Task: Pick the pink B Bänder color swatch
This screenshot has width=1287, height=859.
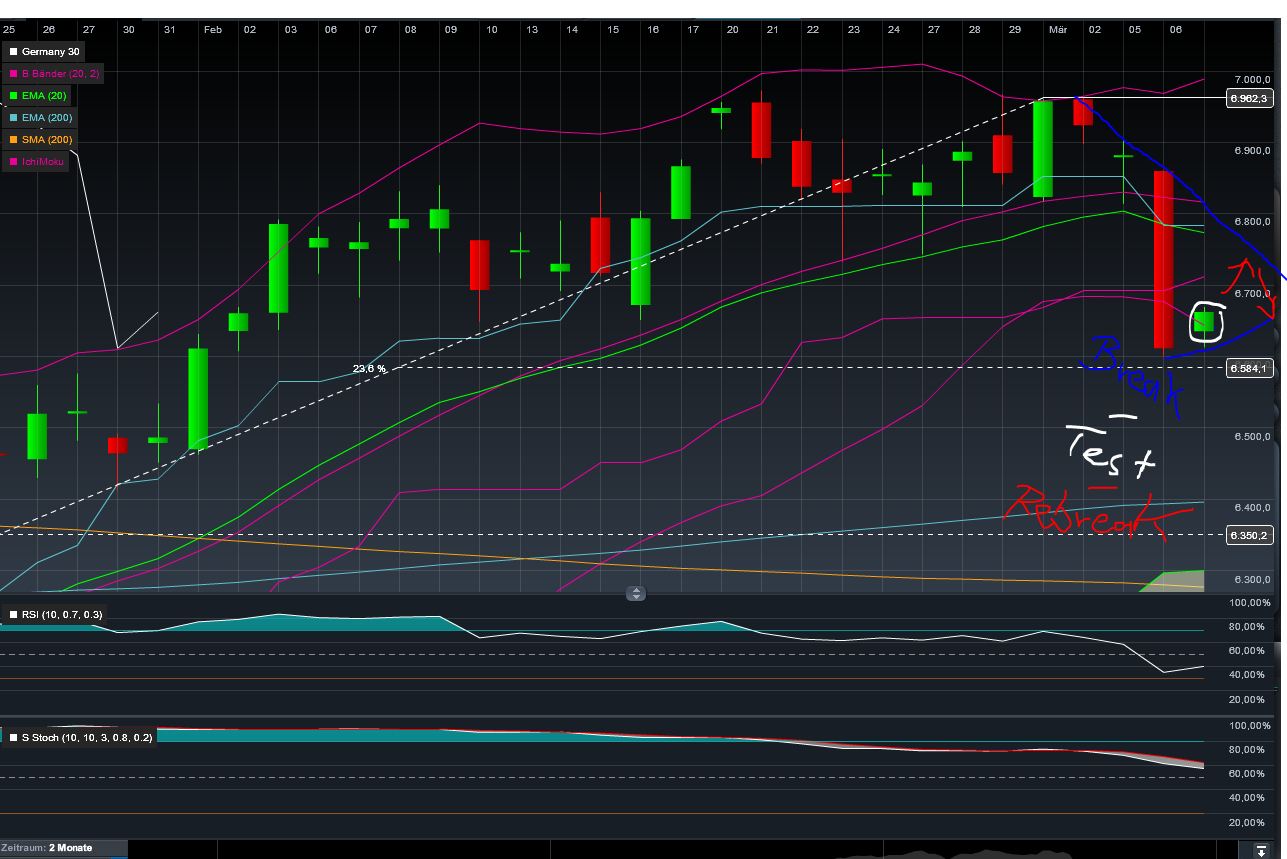Action: 12,73
